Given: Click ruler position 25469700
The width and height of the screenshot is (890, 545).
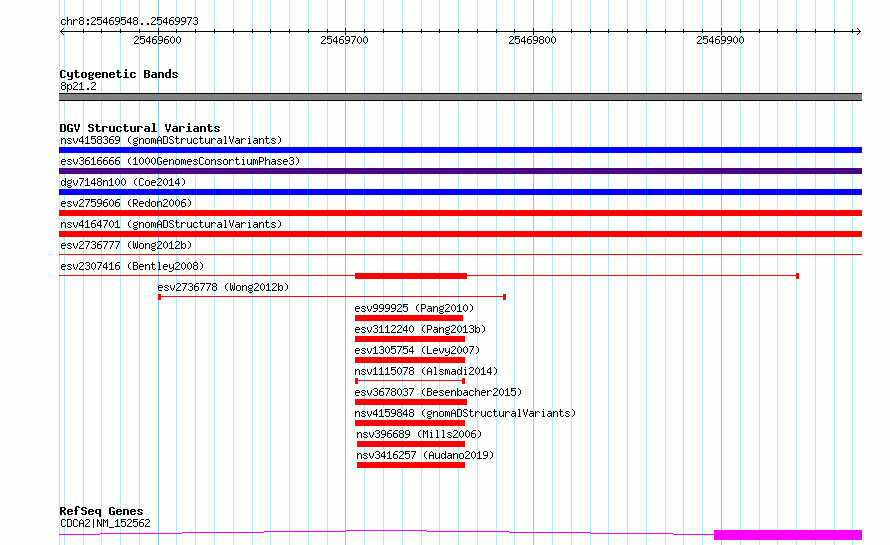Looking at the screenshot, I should tap(345, 40).
